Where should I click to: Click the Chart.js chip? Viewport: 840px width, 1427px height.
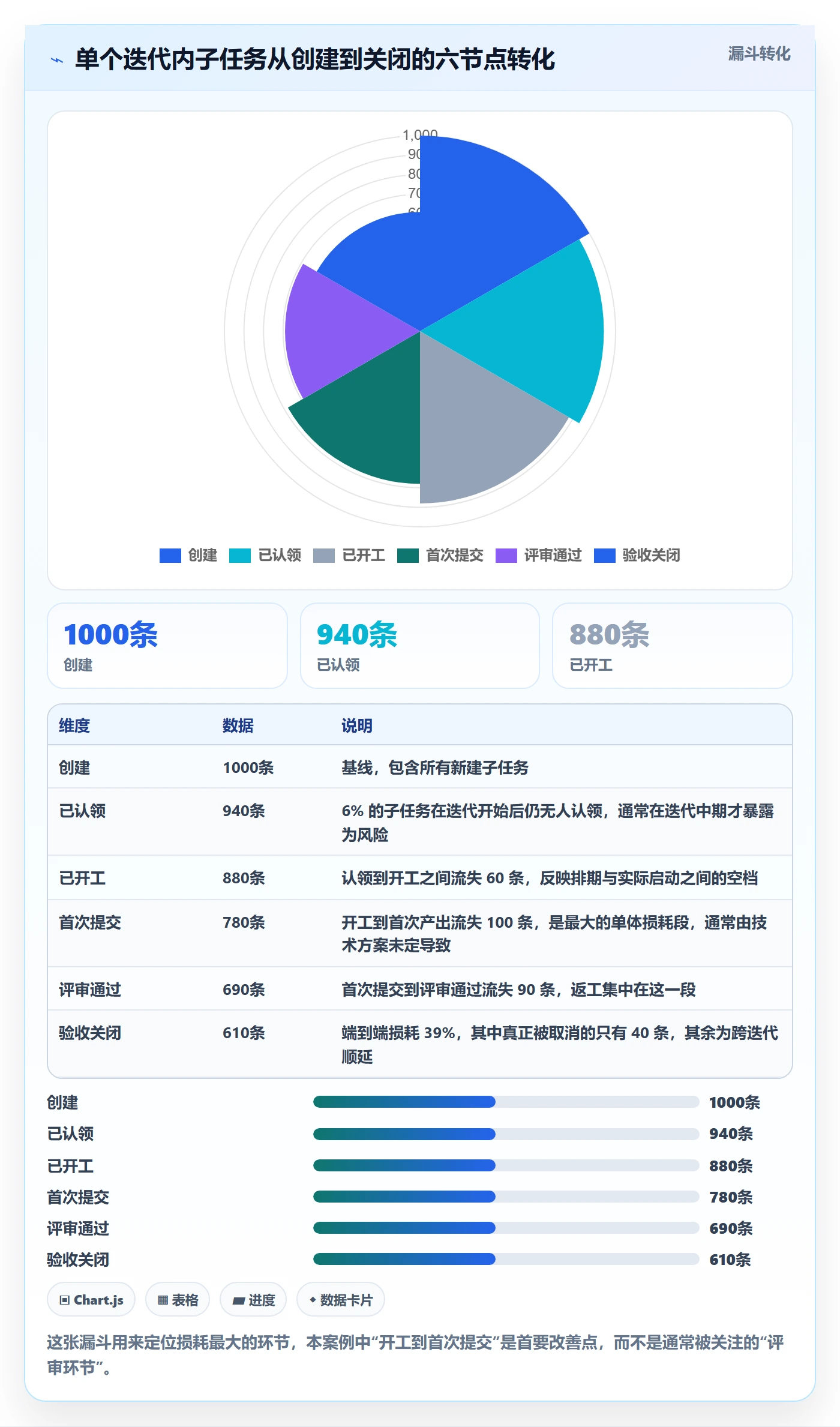(x=91, y=1300)
